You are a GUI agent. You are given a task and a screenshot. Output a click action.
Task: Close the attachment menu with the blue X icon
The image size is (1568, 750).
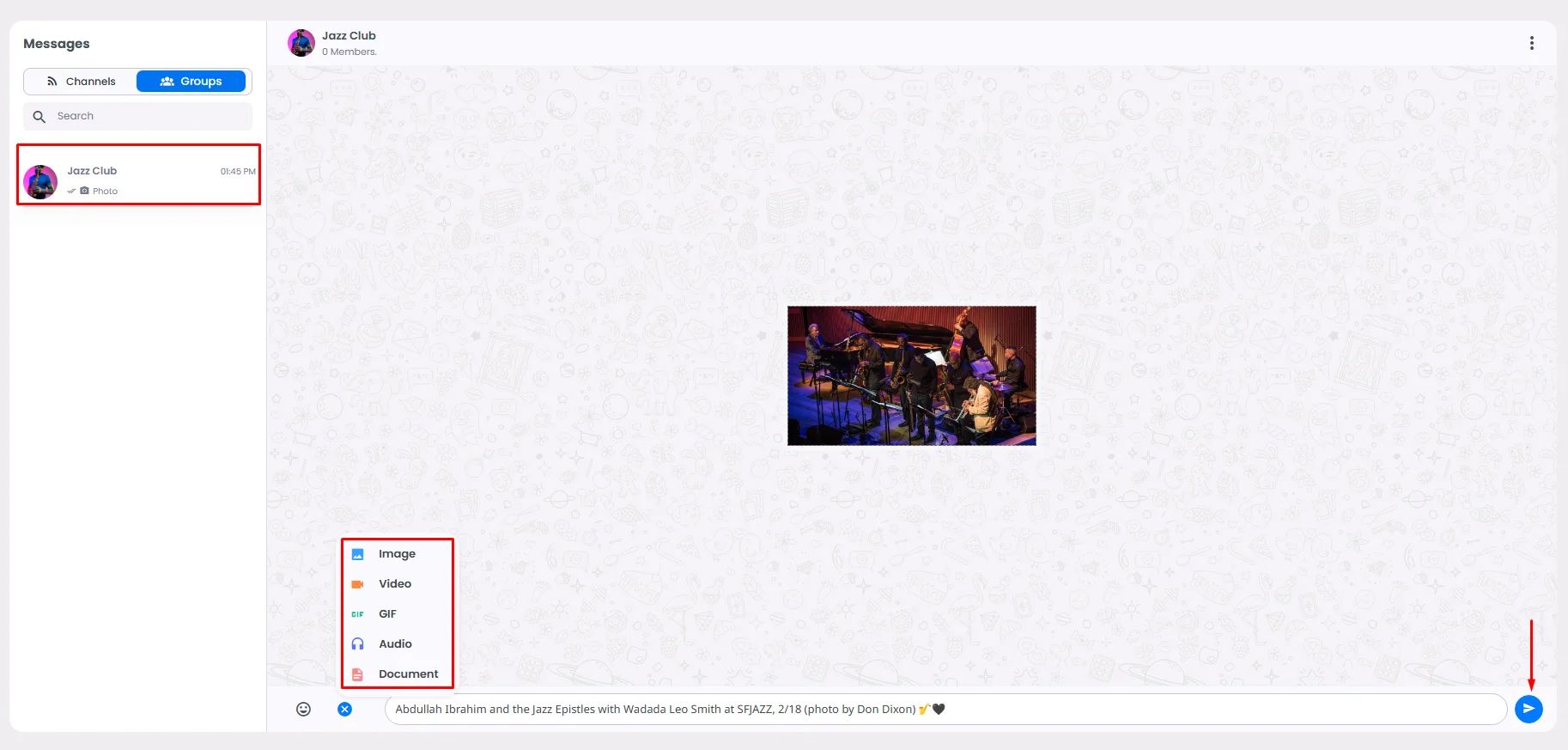pos(344,709)
